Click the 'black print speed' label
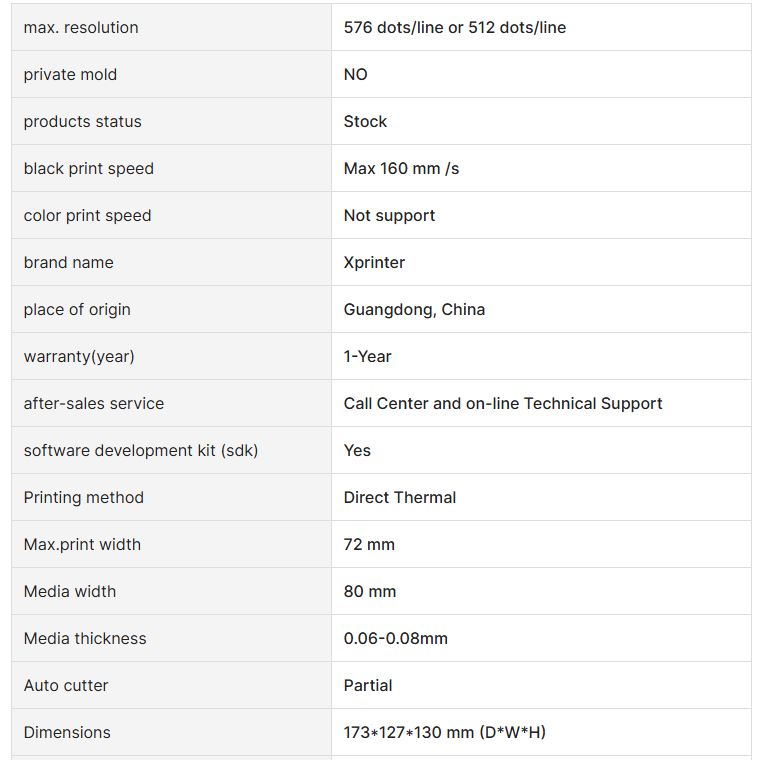 coord(88,168)
